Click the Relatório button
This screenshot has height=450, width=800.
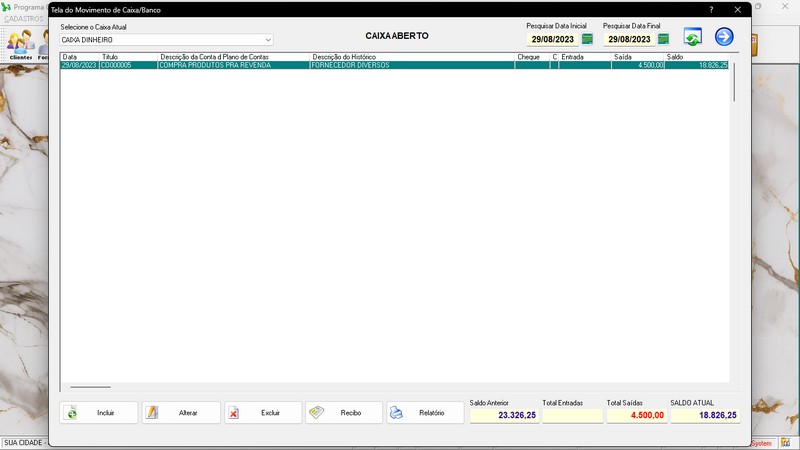pyautogui.click(x=425, y=413)
